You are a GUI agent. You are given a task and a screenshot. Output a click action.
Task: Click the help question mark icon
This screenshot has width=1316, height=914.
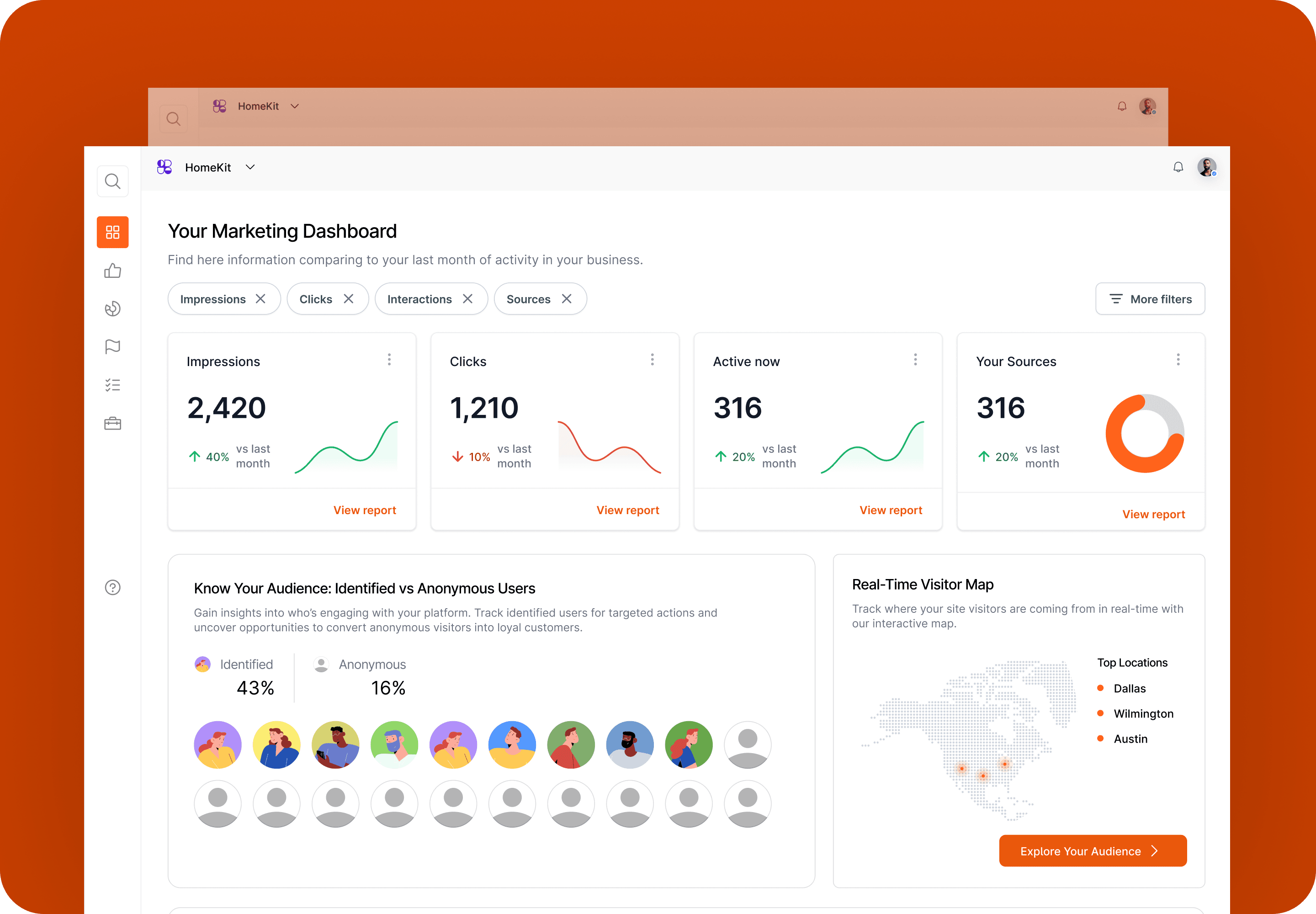(112, 588)
